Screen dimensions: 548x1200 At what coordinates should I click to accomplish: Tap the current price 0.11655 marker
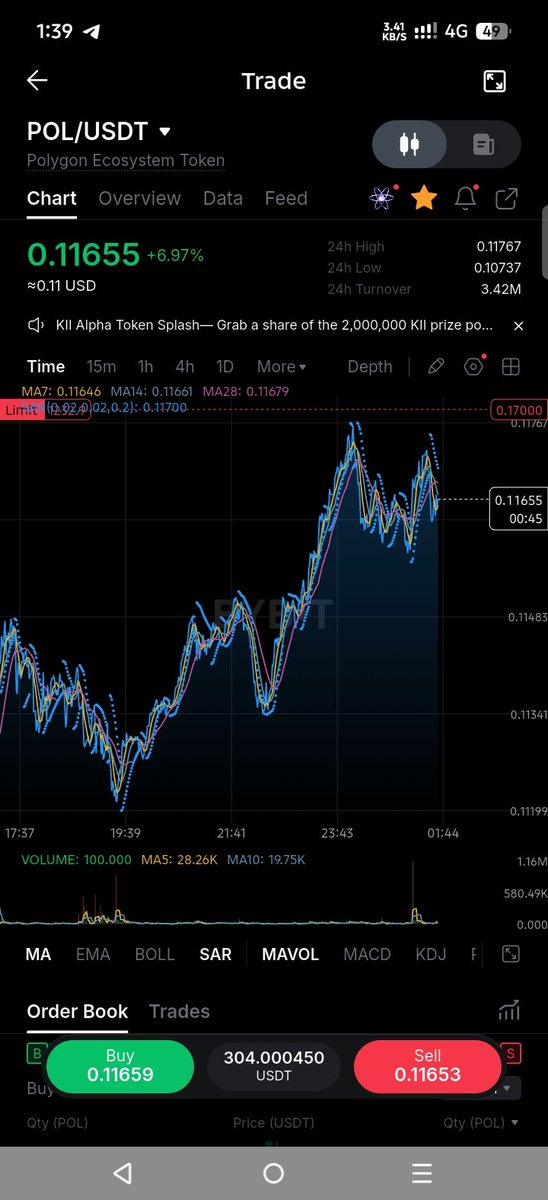(x=518, y=509)
